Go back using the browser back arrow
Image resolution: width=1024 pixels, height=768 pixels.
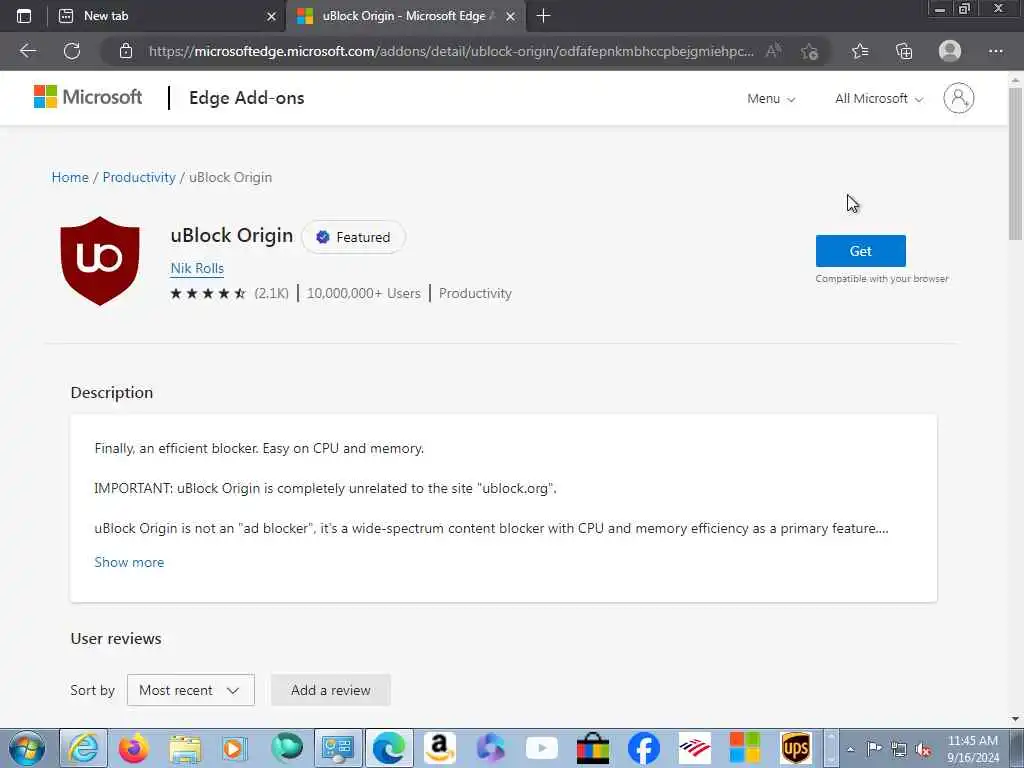pos(27,51)
